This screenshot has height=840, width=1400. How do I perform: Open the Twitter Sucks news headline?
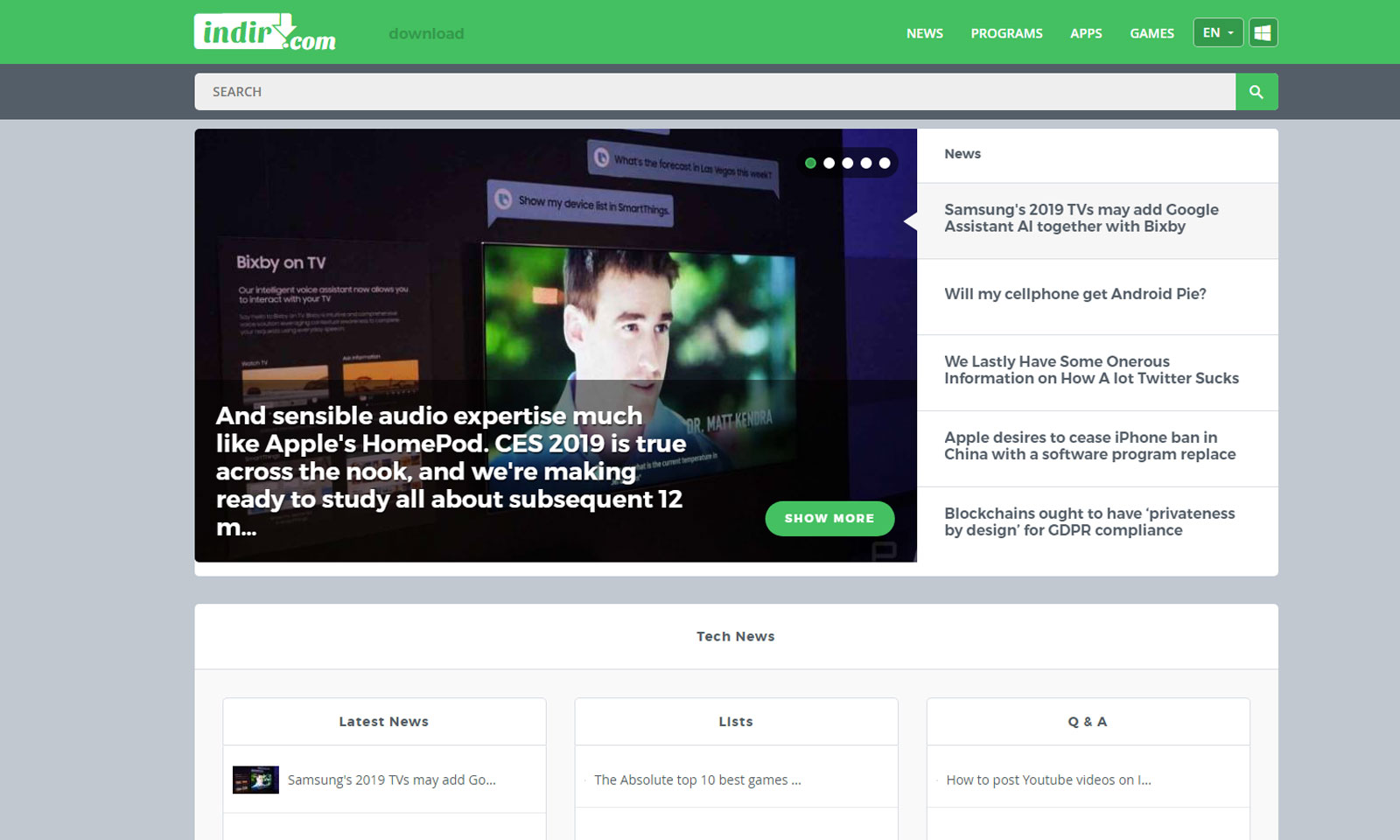[x=1091, y=370]
